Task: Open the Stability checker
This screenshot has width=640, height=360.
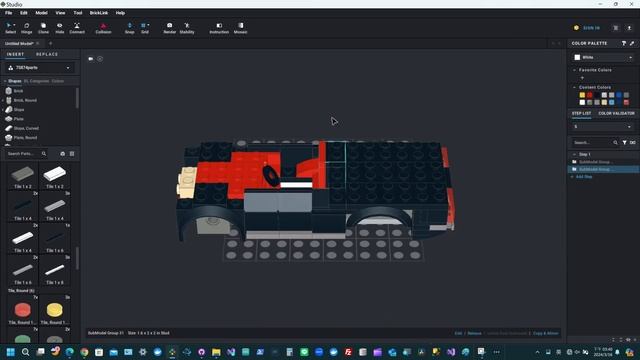Action: click(187, 28)
